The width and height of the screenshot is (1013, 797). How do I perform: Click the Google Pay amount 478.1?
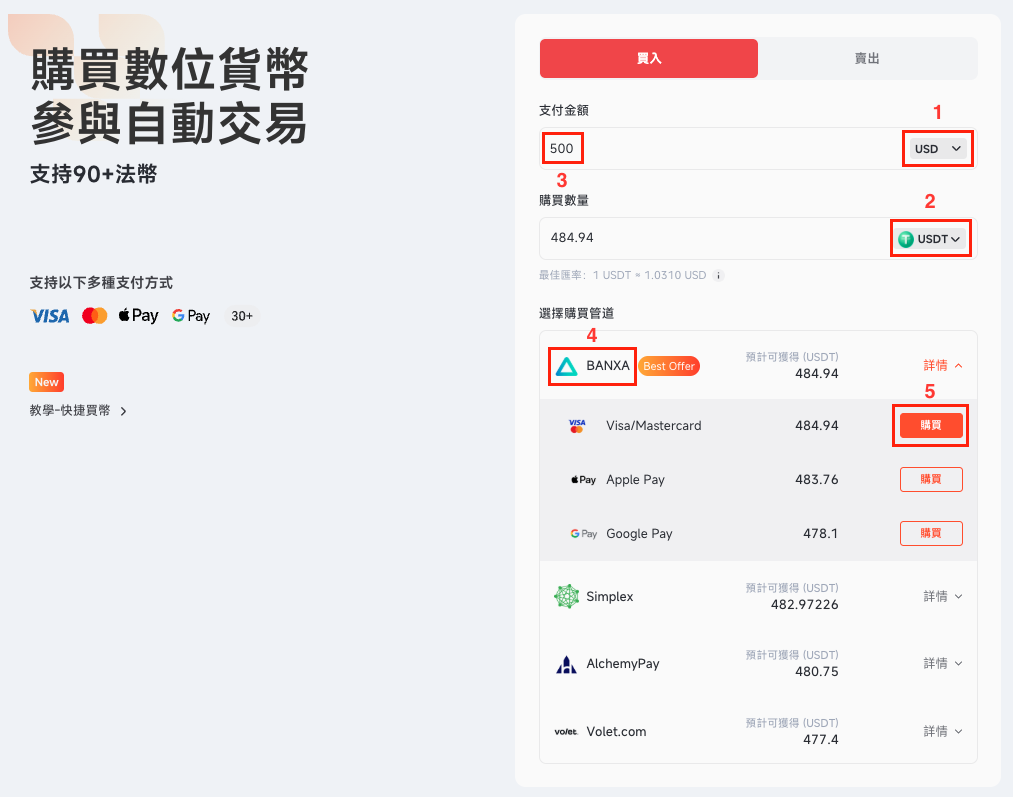pos(820,533)
